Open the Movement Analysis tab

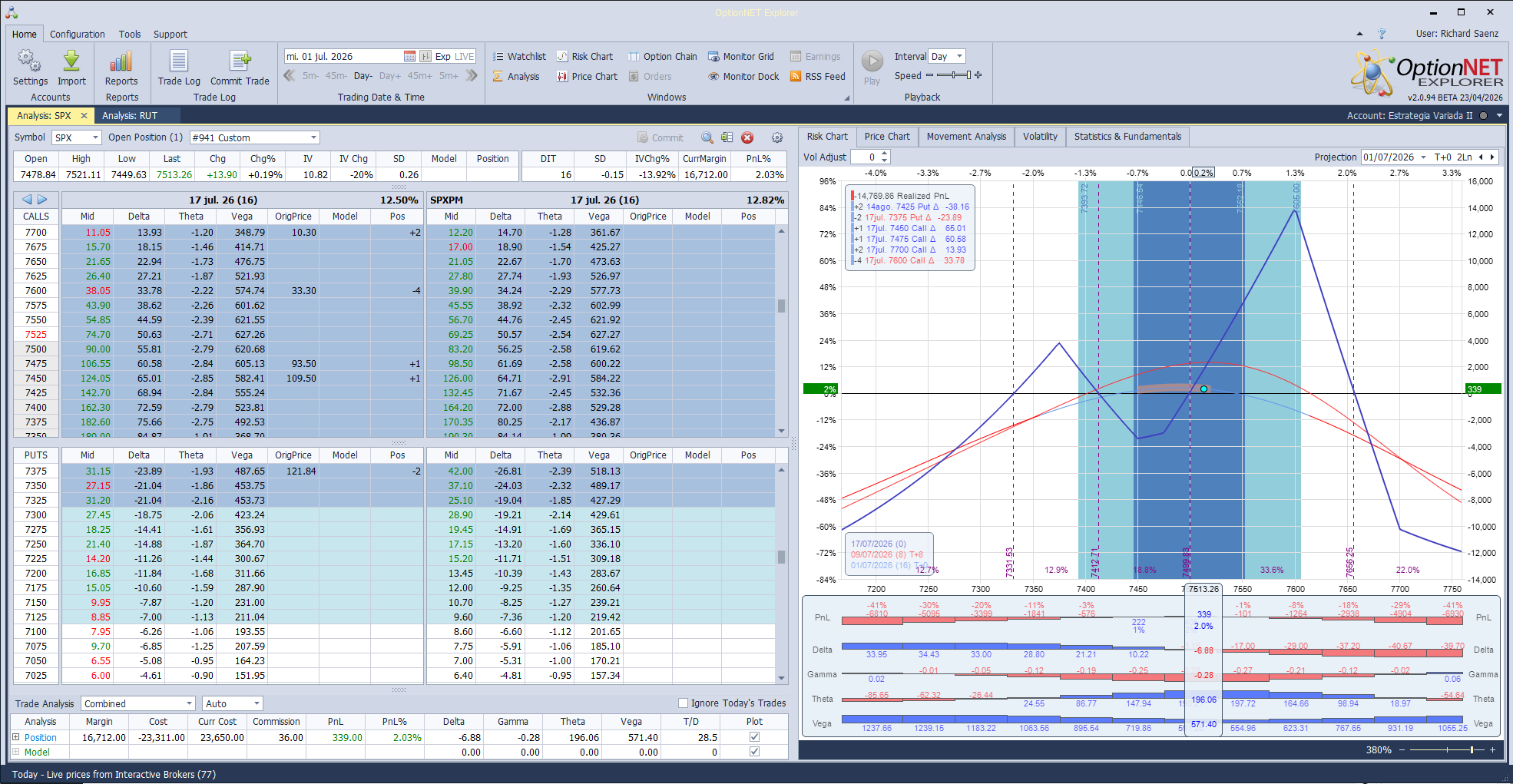tap(966, 137)
